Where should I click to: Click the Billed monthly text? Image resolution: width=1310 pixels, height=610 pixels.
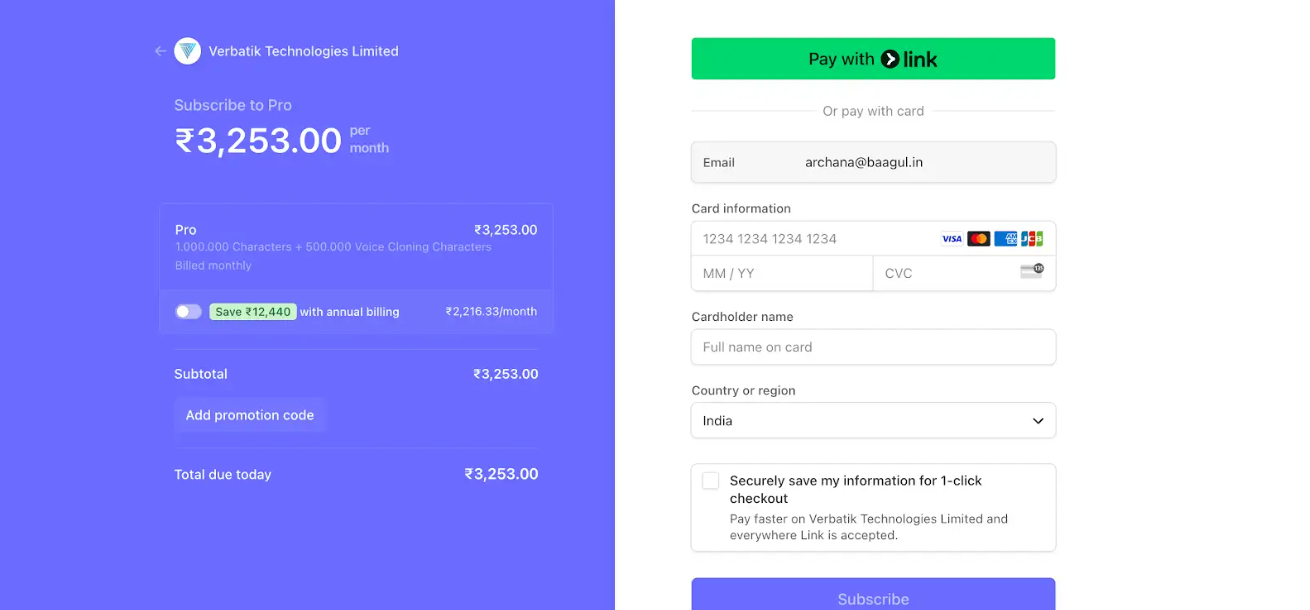[x=213, y=266]
